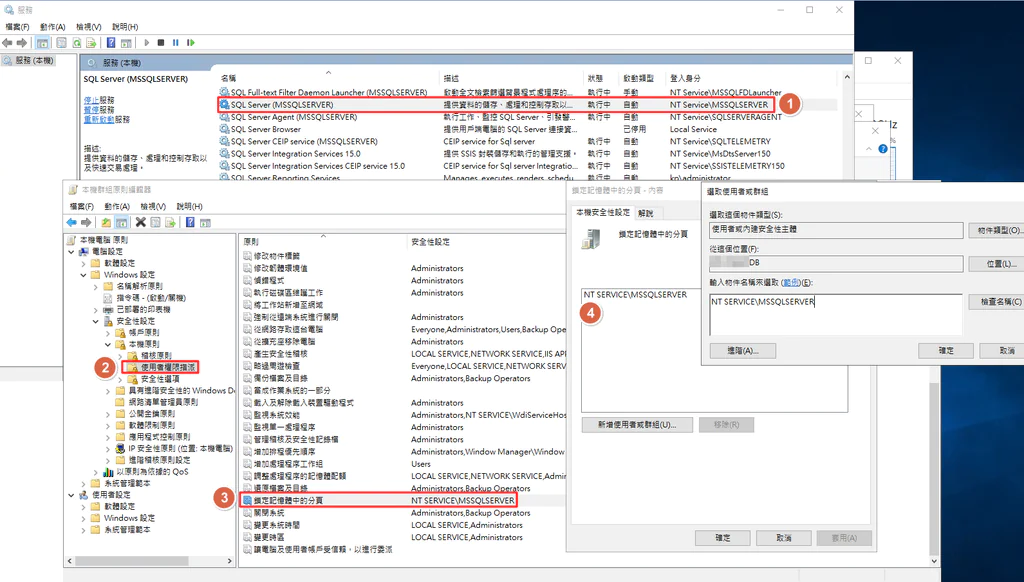Collapse 使用者設定 tree node
Screen dimensions: 1024x582
point(71,495)
